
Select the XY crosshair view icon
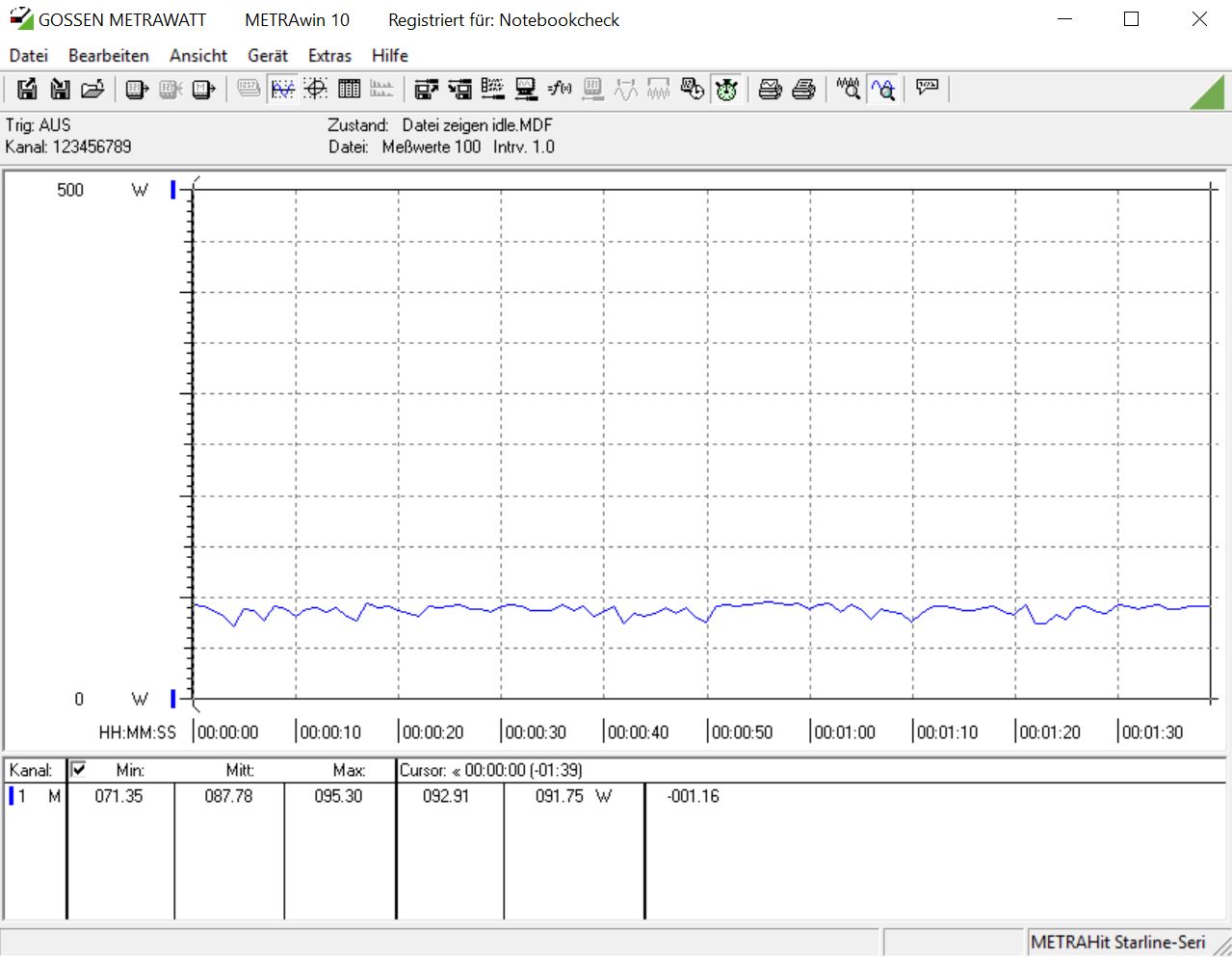[315, 90]
